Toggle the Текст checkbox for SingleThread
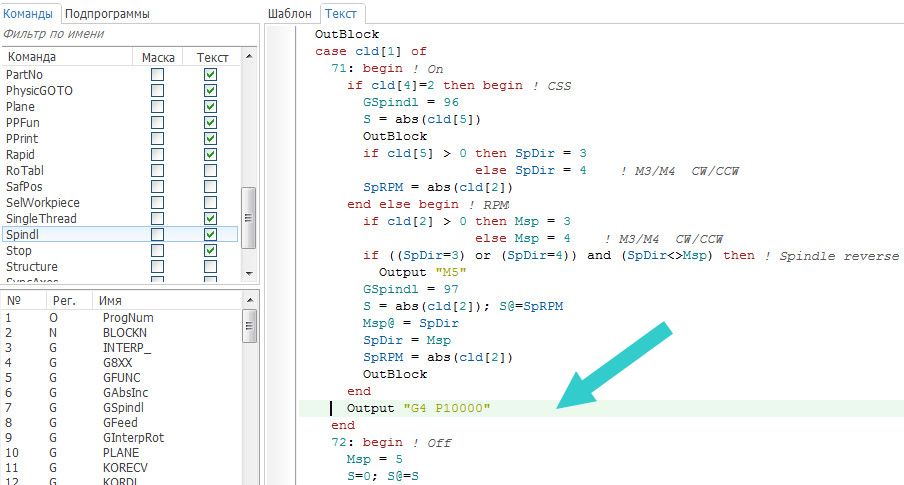904x485 pixels. (210, 219)
